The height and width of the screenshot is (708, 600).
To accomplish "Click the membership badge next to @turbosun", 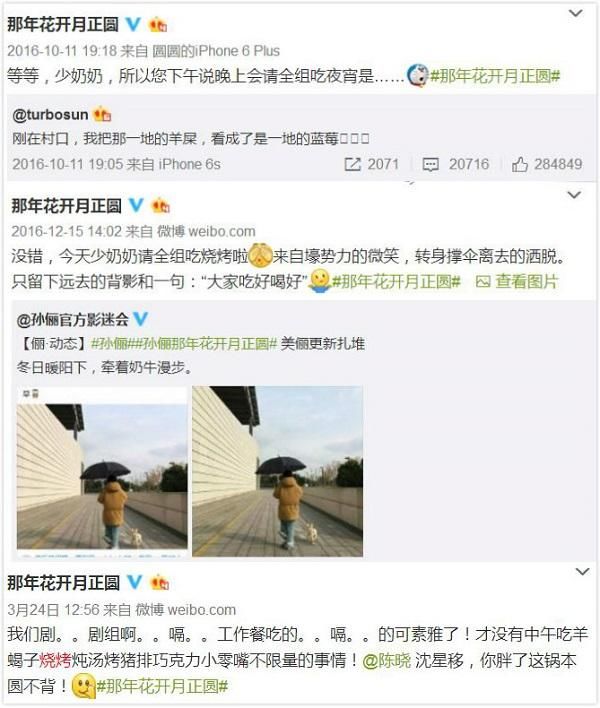I will (x=102, y=115).
